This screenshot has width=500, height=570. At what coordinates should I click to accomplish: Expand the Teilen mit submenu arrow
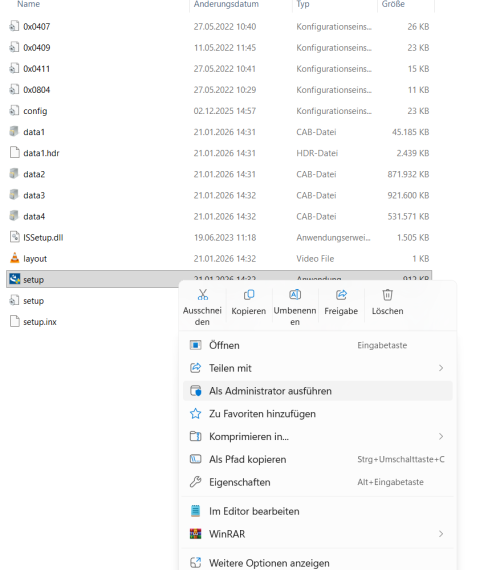(441, 368)
